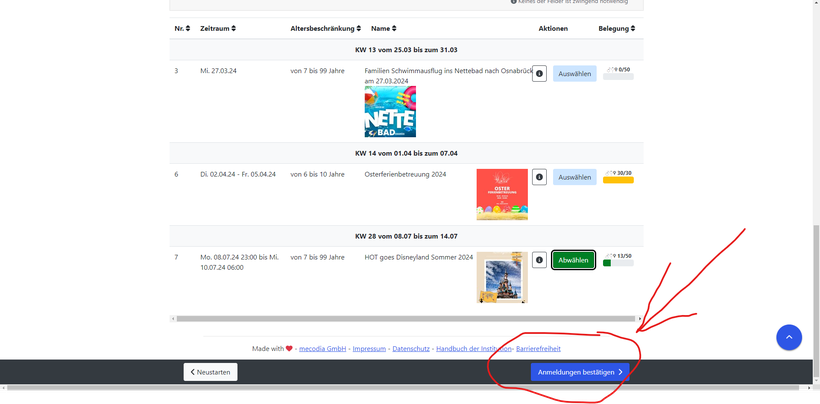Sort table by Belegung column
Image resolution: width=820 pixels, height=404 pixels.
point(617,29)
